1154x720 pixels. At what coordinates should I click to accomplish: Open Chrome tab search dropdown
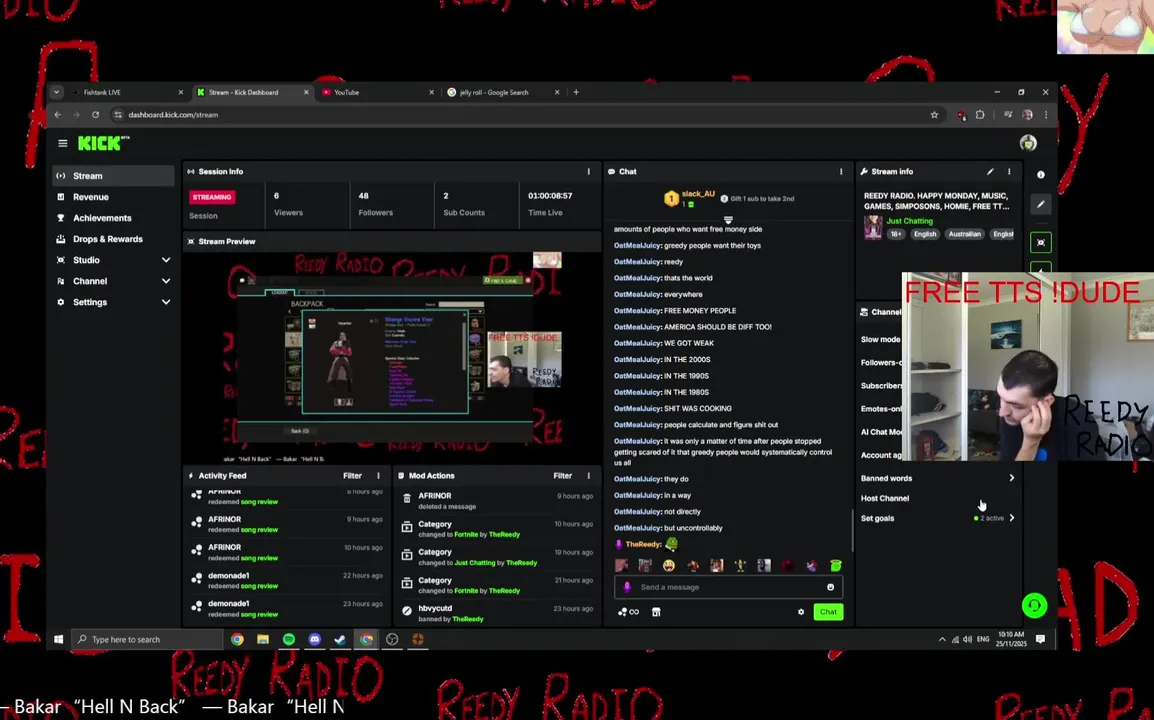point(56,92)
